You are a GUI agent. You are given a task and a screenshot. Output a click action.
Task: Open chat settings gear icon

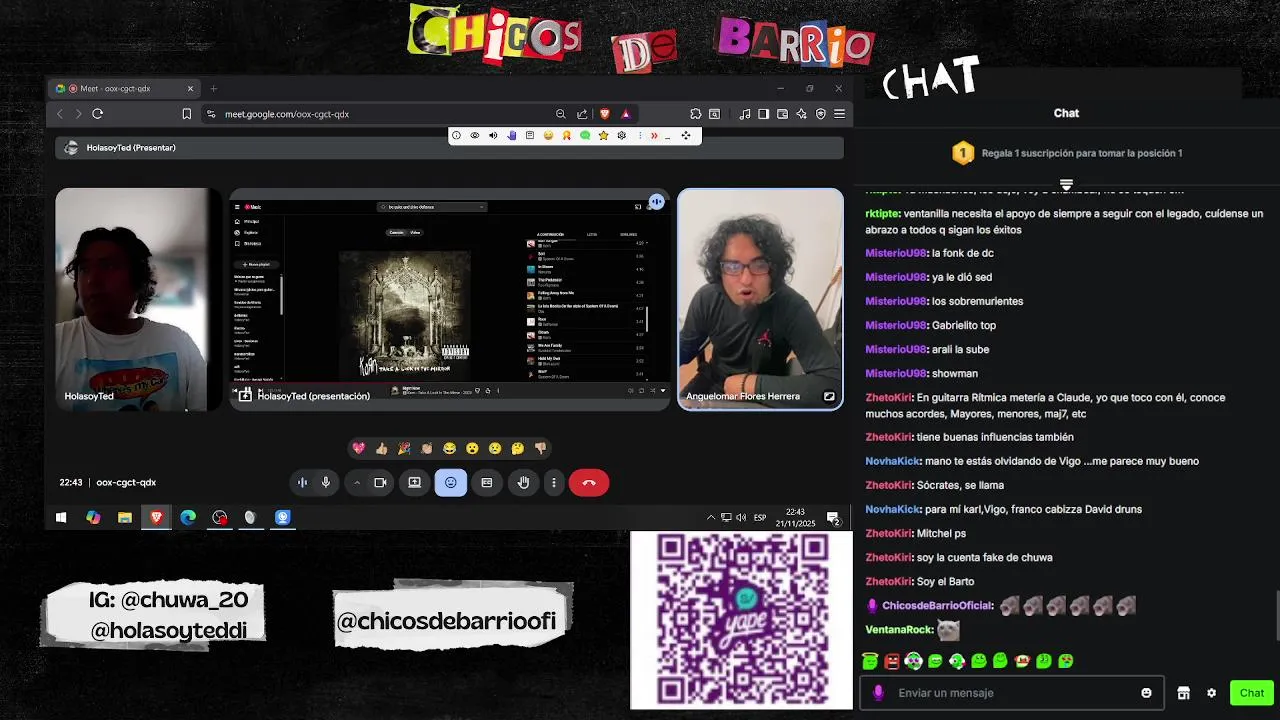point(1211,693)
